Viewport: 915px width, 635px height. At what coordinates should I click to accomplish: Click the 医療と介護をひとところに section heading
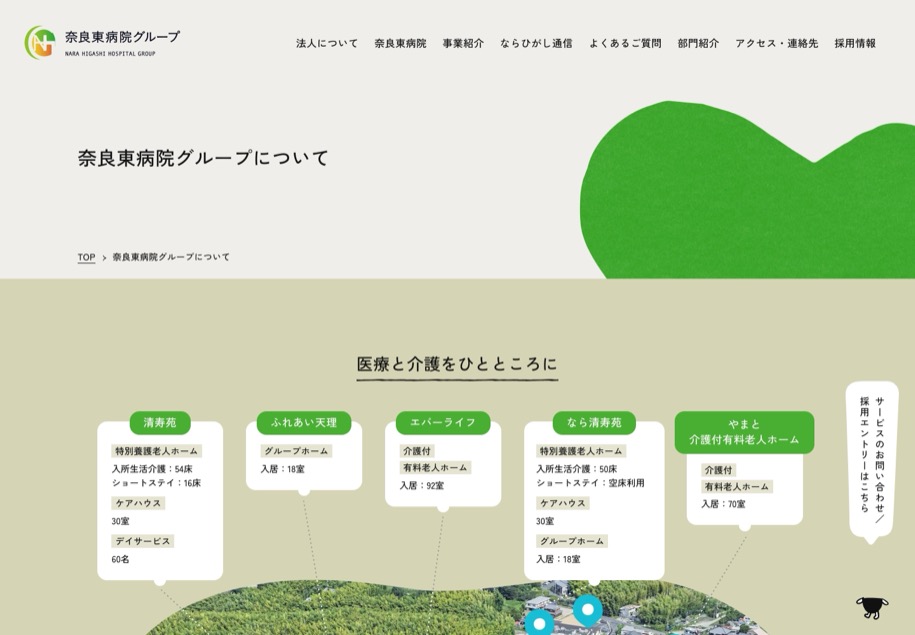tap(458, 364)
